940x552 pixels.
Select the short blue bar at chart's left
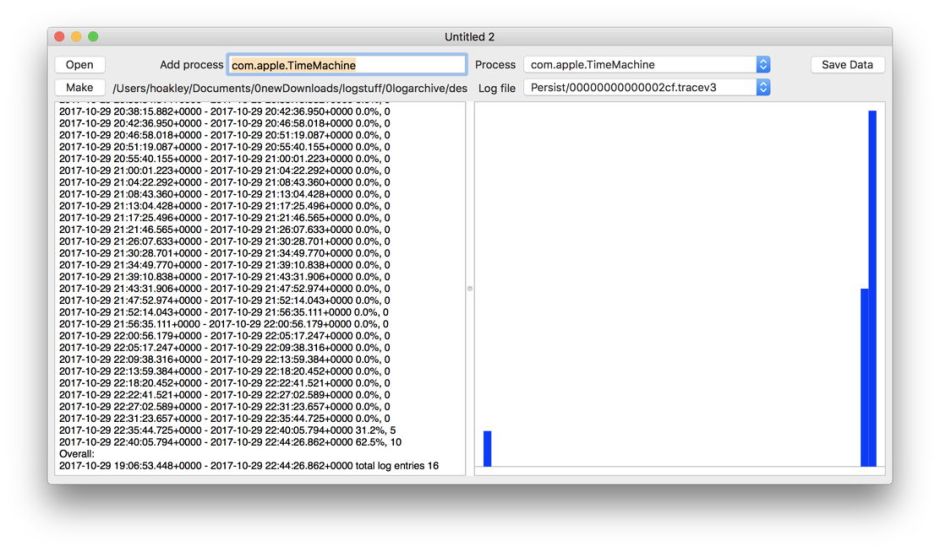point(487,448)
